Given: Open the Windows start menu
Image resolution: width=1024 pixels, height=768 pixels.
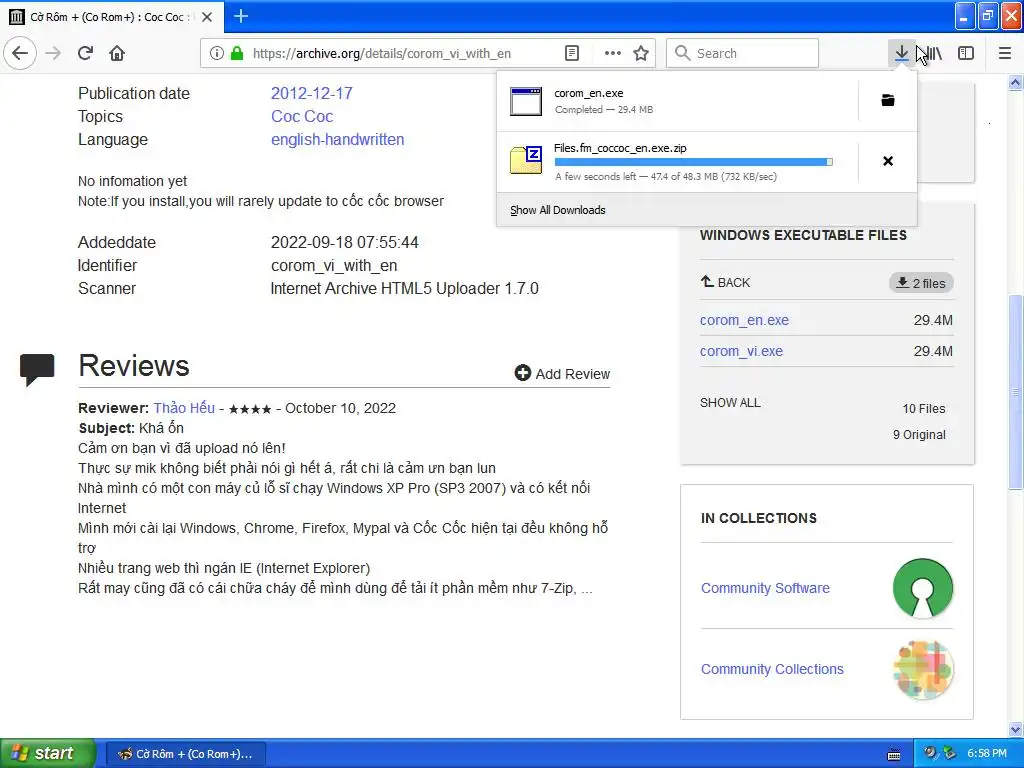Looking at the screenshot, I should click(x=47, y=754).
